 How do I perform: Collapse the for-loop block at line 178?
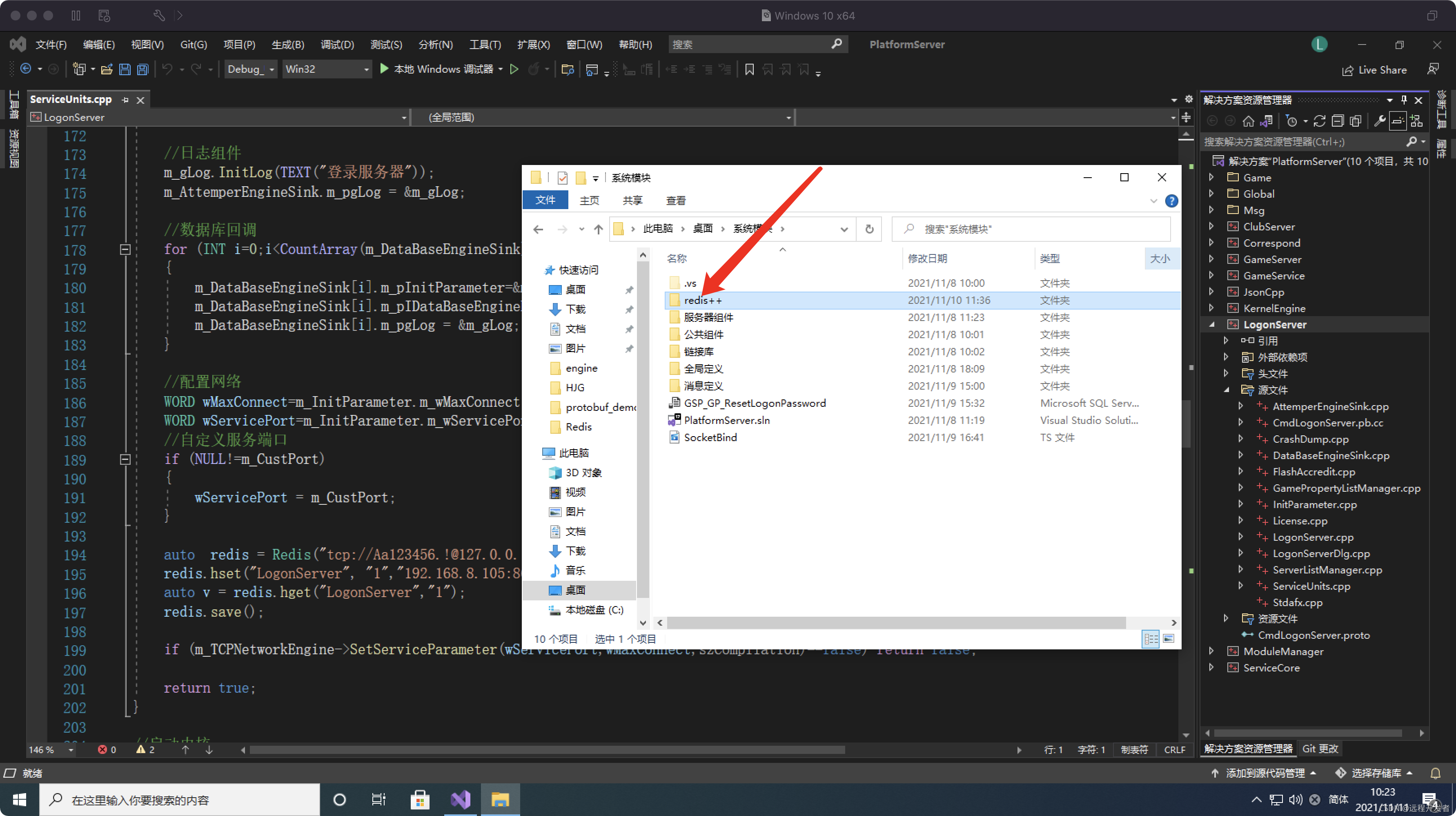(125, 250)
